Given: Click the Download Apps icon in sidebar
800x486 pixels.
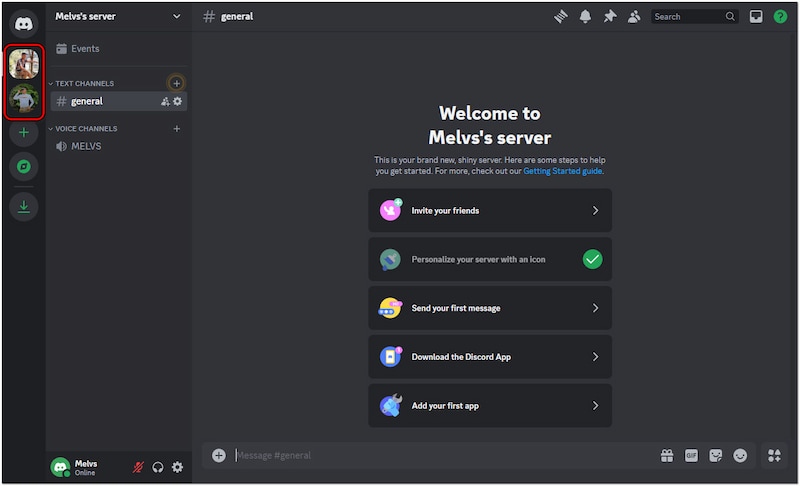Looking at the screenshot, I should tap(24, 206).
